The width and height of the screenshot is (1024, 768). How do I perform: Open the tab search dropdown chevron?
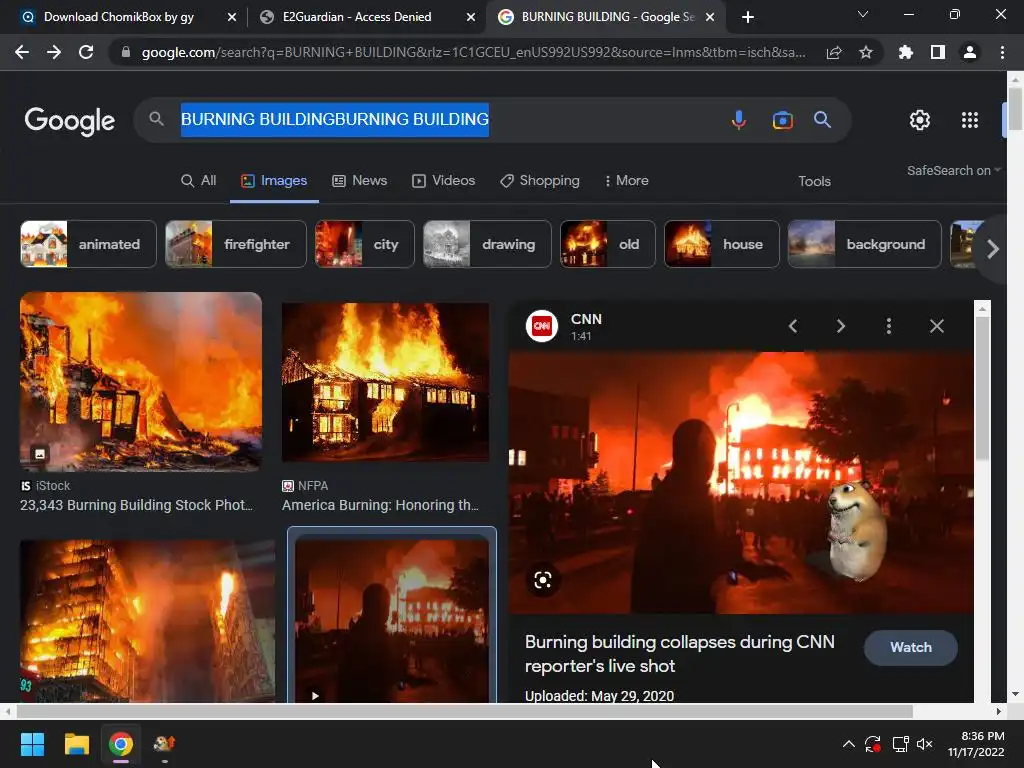point(863,14)
